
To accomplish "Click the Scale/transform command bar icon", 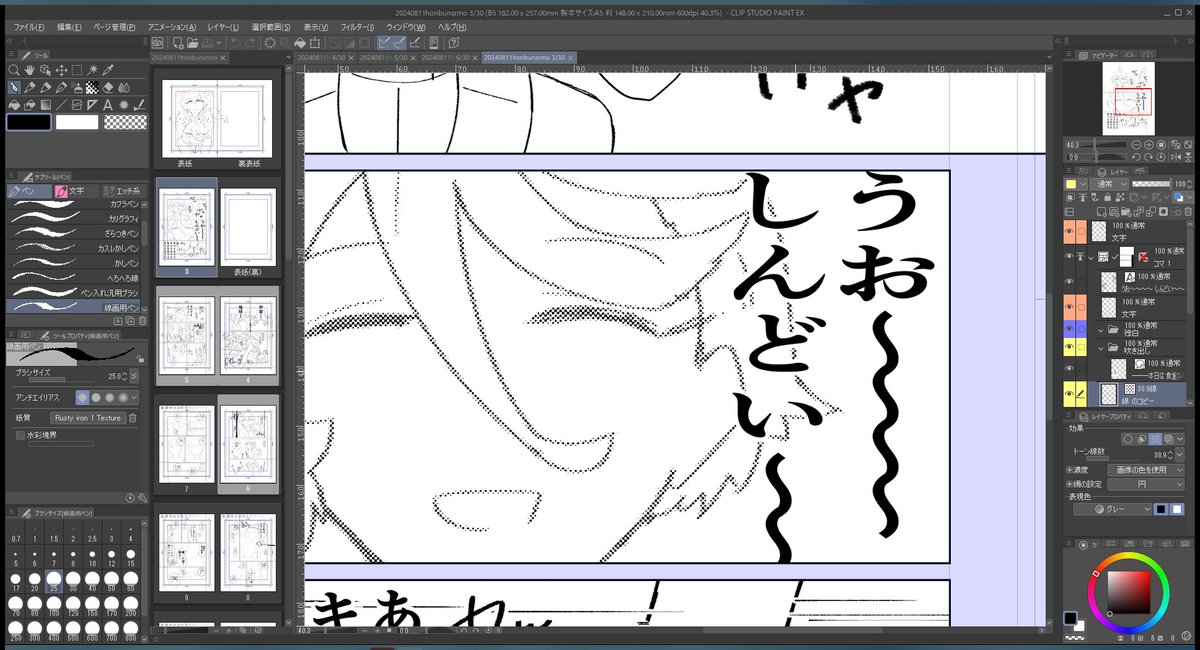I will point(315,43).
